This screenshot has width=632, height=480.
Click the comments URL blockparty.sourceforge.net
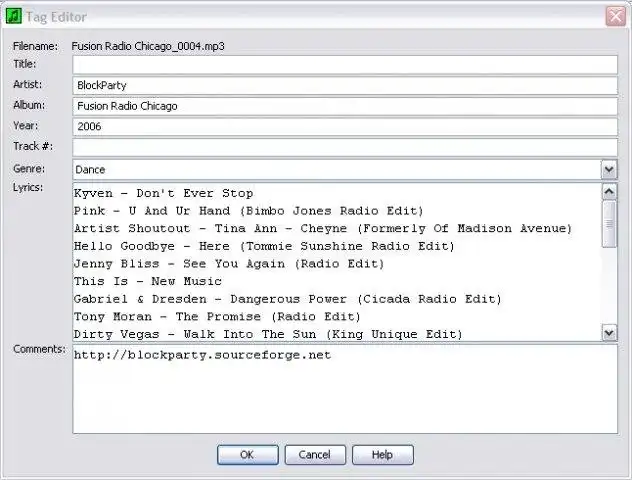point(202,355)
